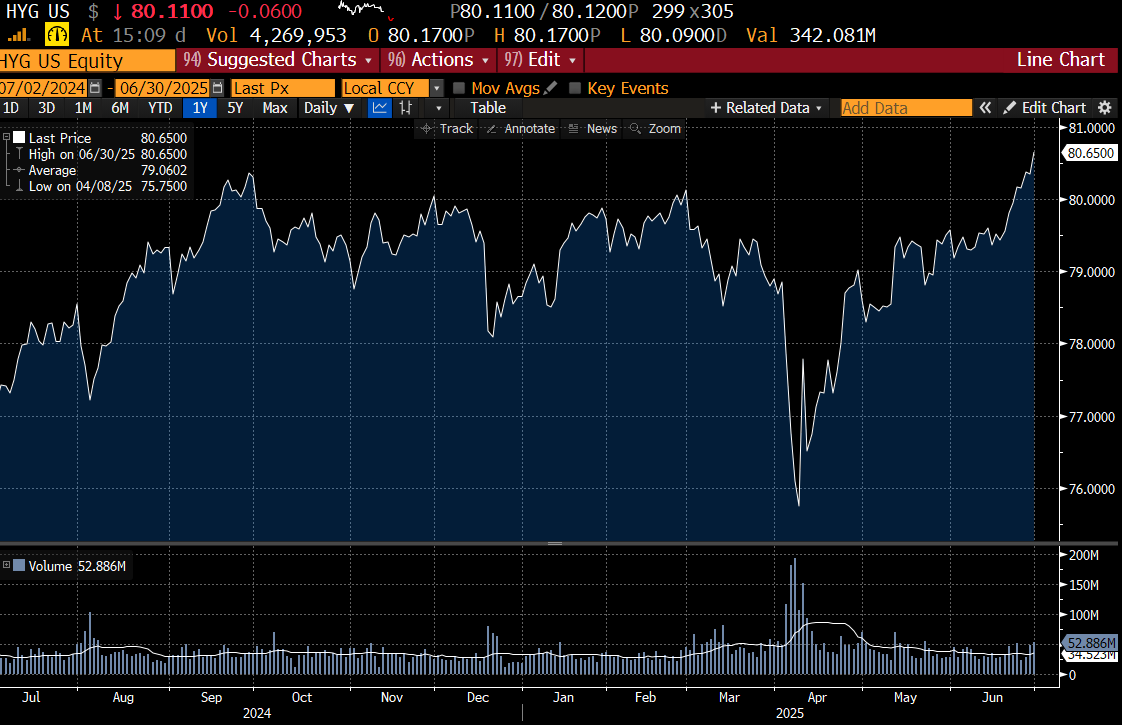This screenshot has height=725, width=1122.
Task: Enable the Mov Avgs checkbox
Action: (459, 88)
